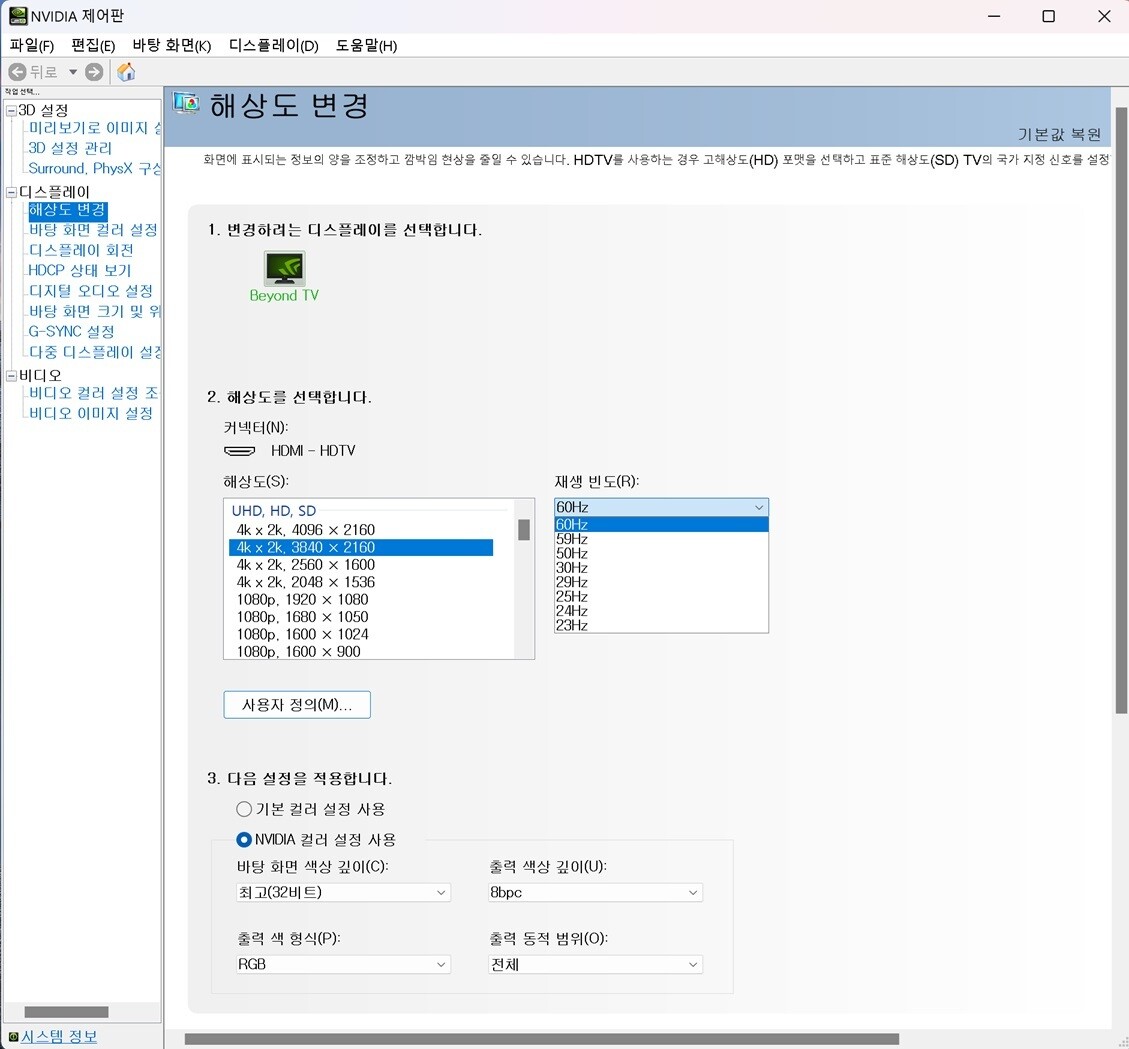Open 바탕 화면 컬러 설정 in the tree
Screen dimensions: 1129x1049
coord(93,230)
